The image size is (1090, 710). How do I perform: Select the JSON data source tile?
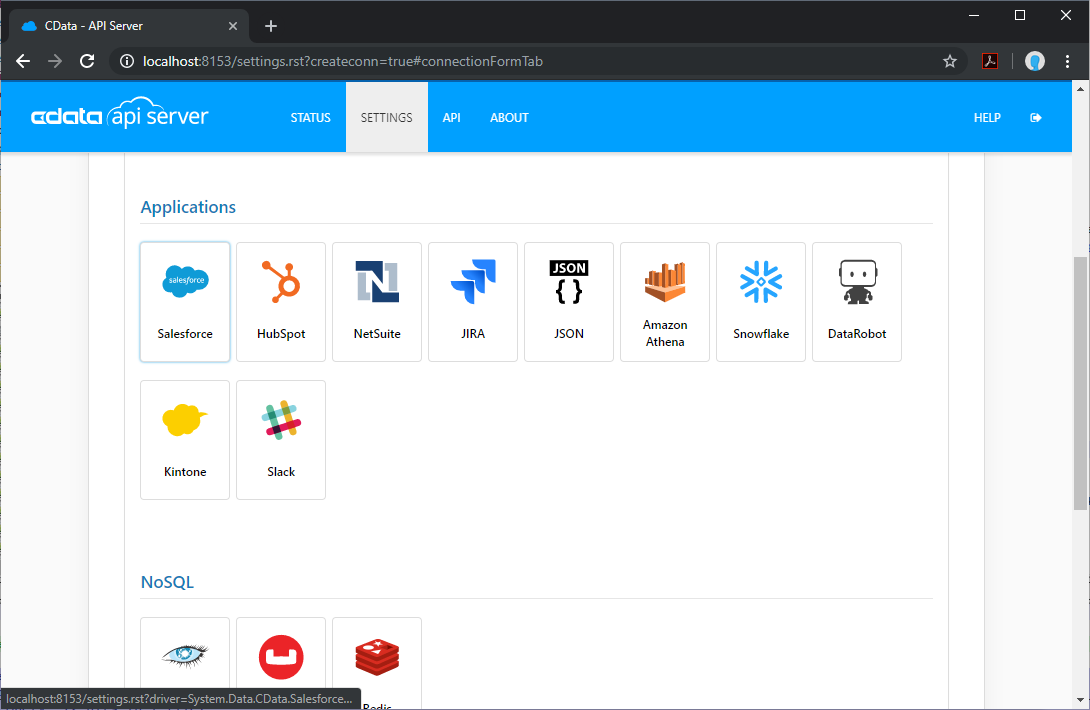click(569, 301)
